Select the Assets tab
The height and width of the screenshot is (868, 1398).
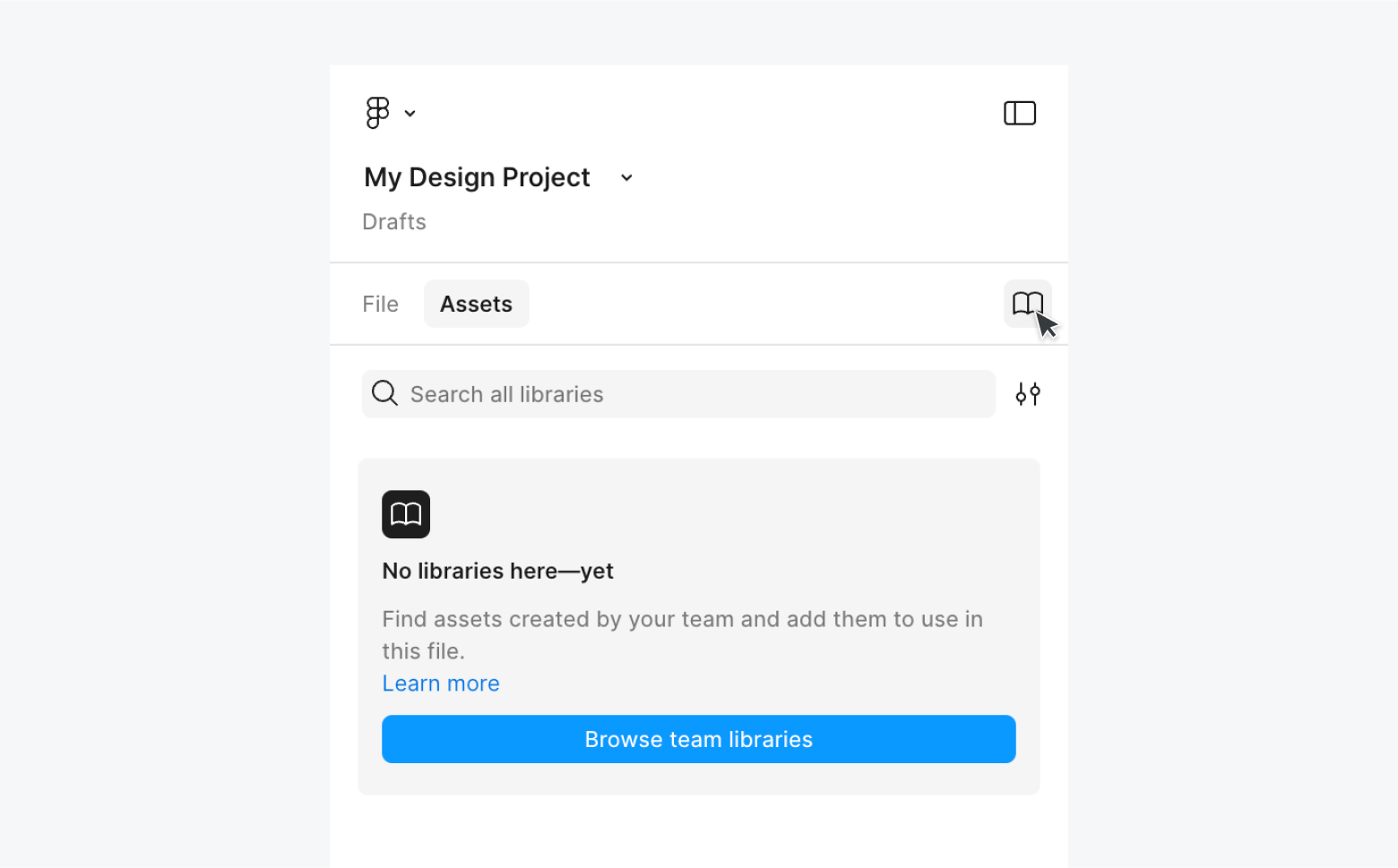point(476,305)
